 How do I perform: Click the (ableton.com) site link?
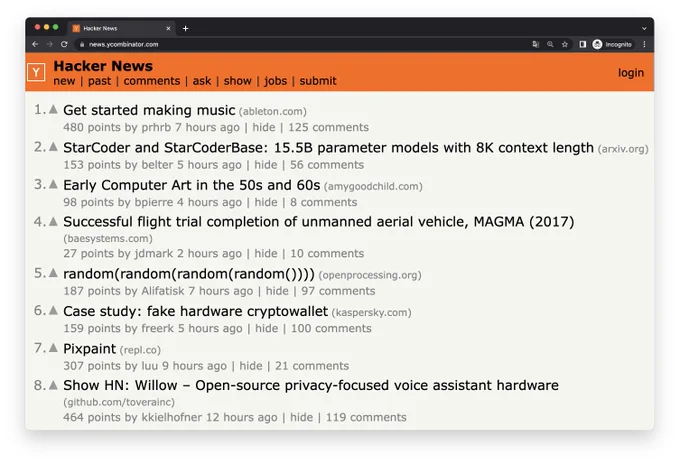[273, 112]
